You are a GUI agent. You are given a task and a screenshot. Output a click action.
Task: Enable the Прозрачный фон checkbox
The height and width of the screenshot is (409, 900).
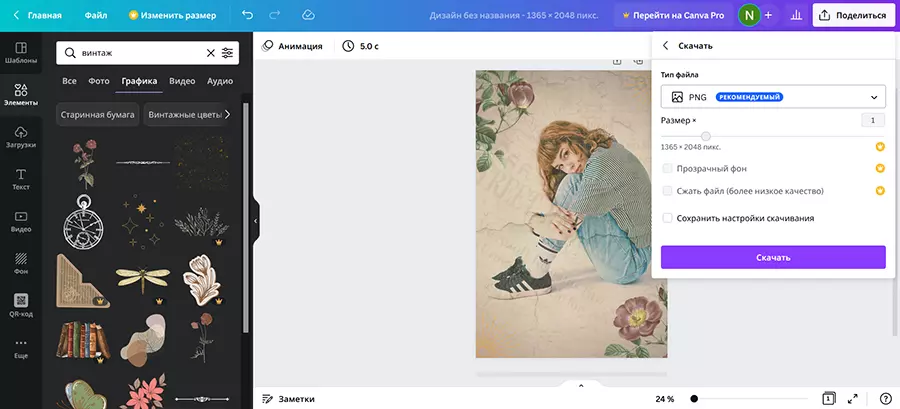[667, 169]
